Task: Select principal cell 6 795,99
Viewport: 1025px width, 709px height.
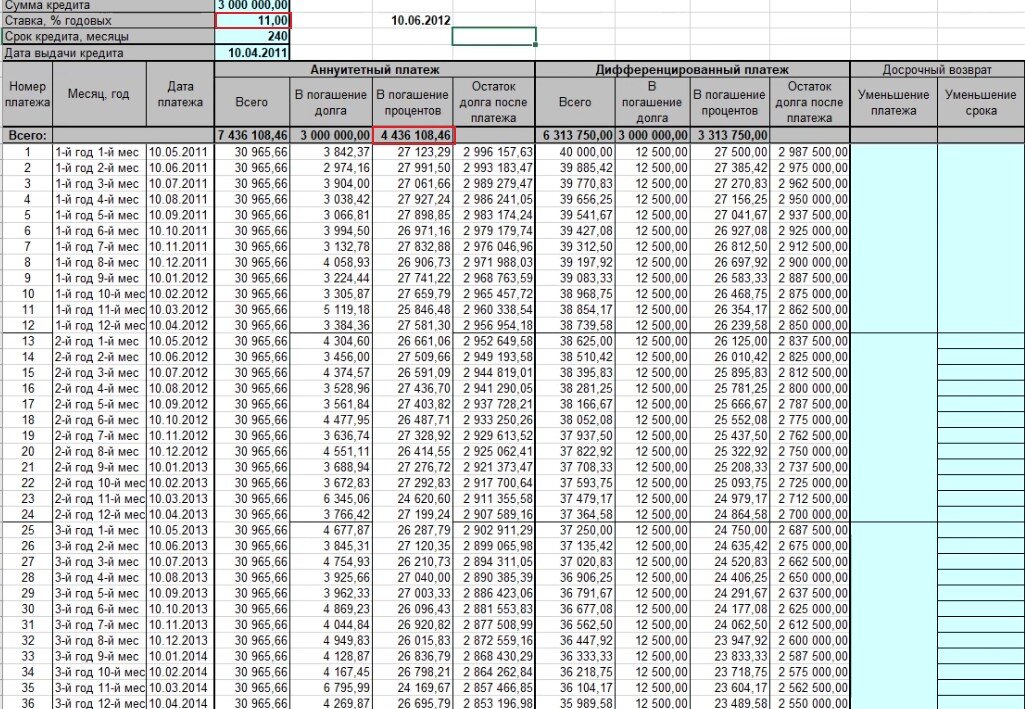Action: pos(331,688)
